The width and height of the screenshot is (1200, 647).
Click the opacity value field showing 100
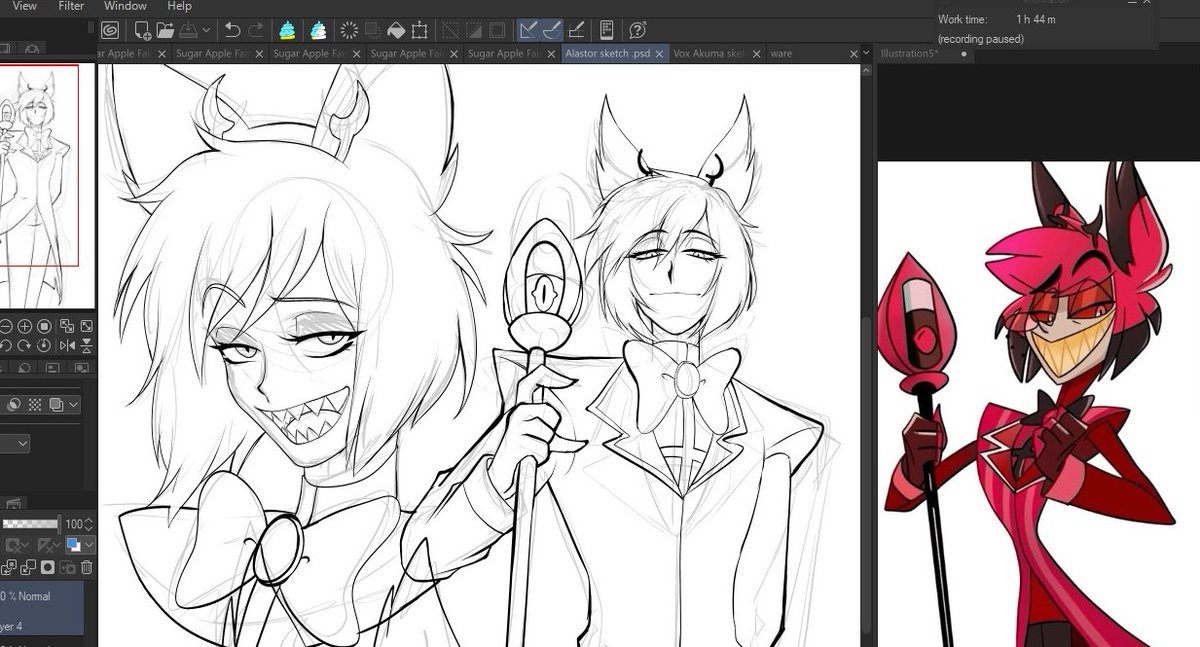coord(73,524)
